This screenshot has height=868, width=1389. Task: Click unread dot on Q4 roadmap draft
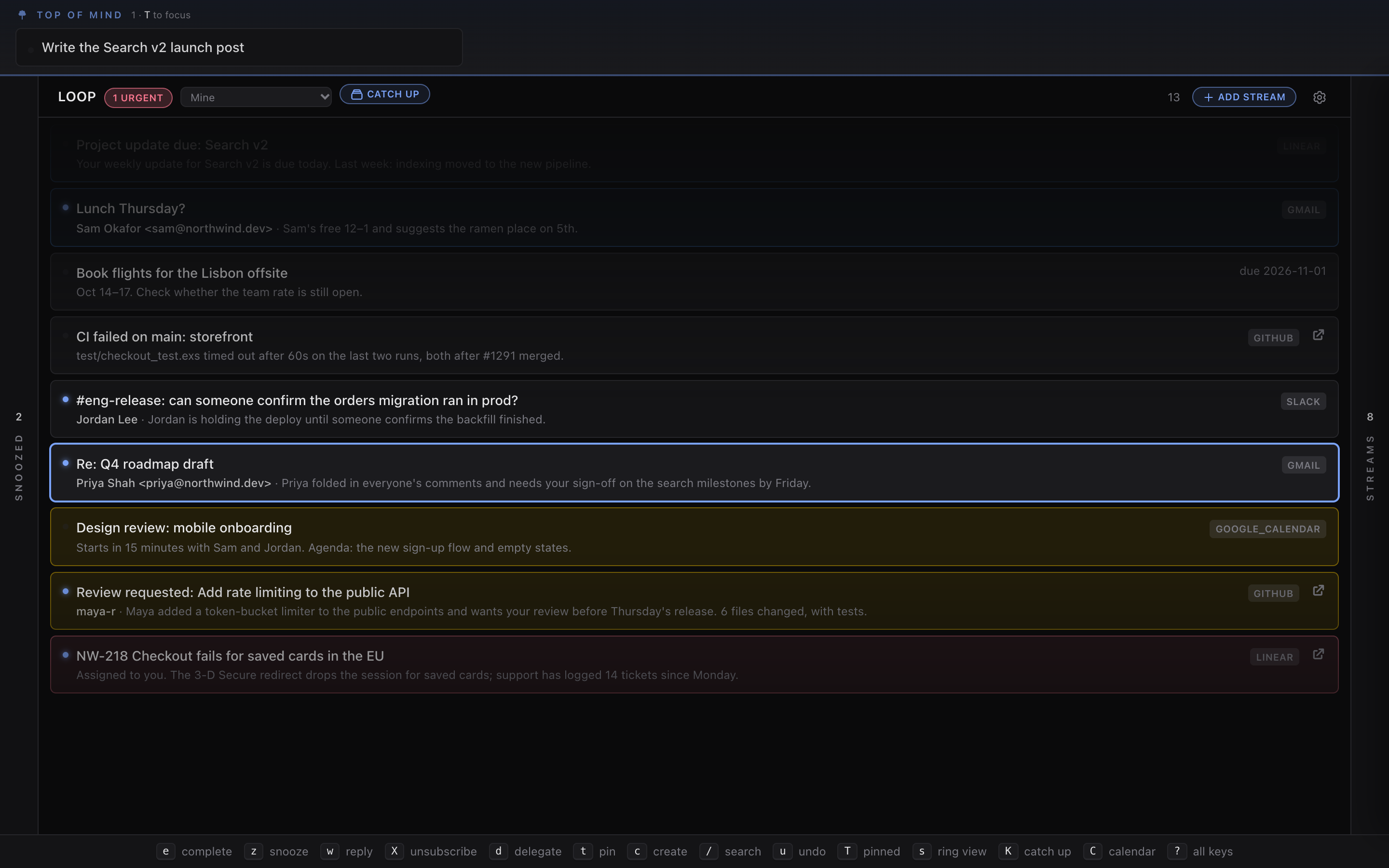click(66, 463)
